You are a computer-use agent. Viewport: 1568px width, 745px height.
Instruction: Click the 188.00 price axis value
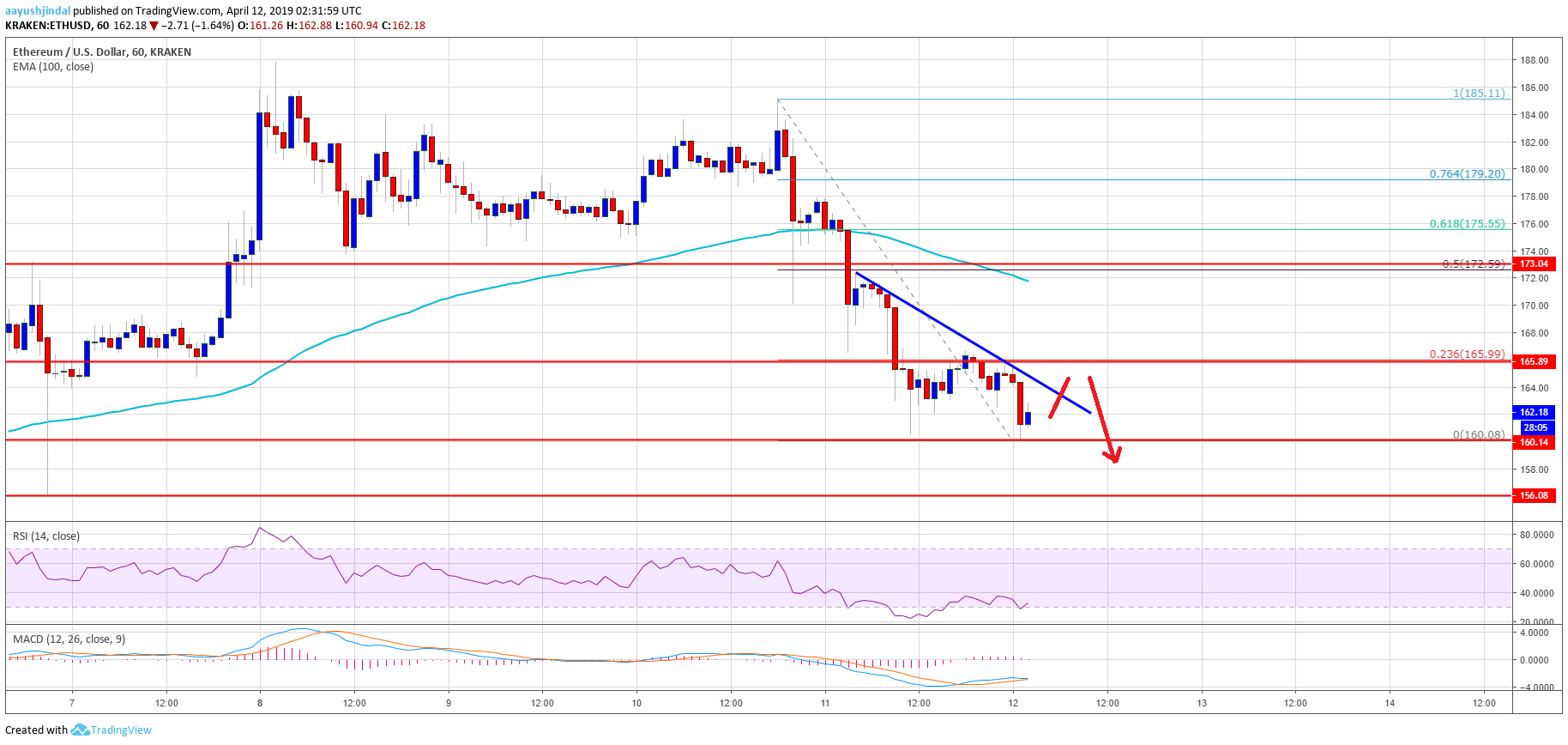coord(1535,60)
